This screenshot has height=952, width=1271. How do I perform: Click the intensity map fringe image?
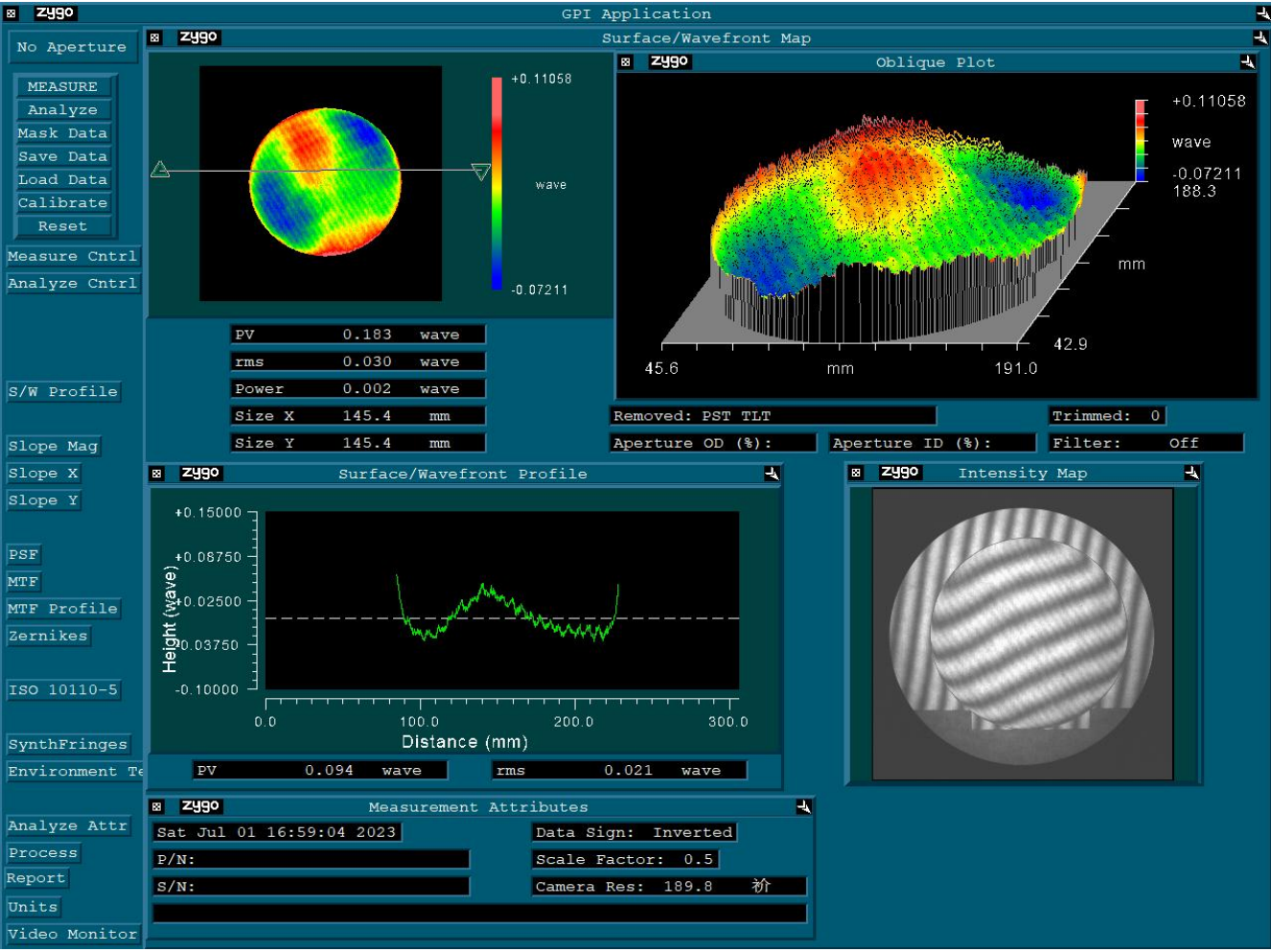click(1023, 634)
